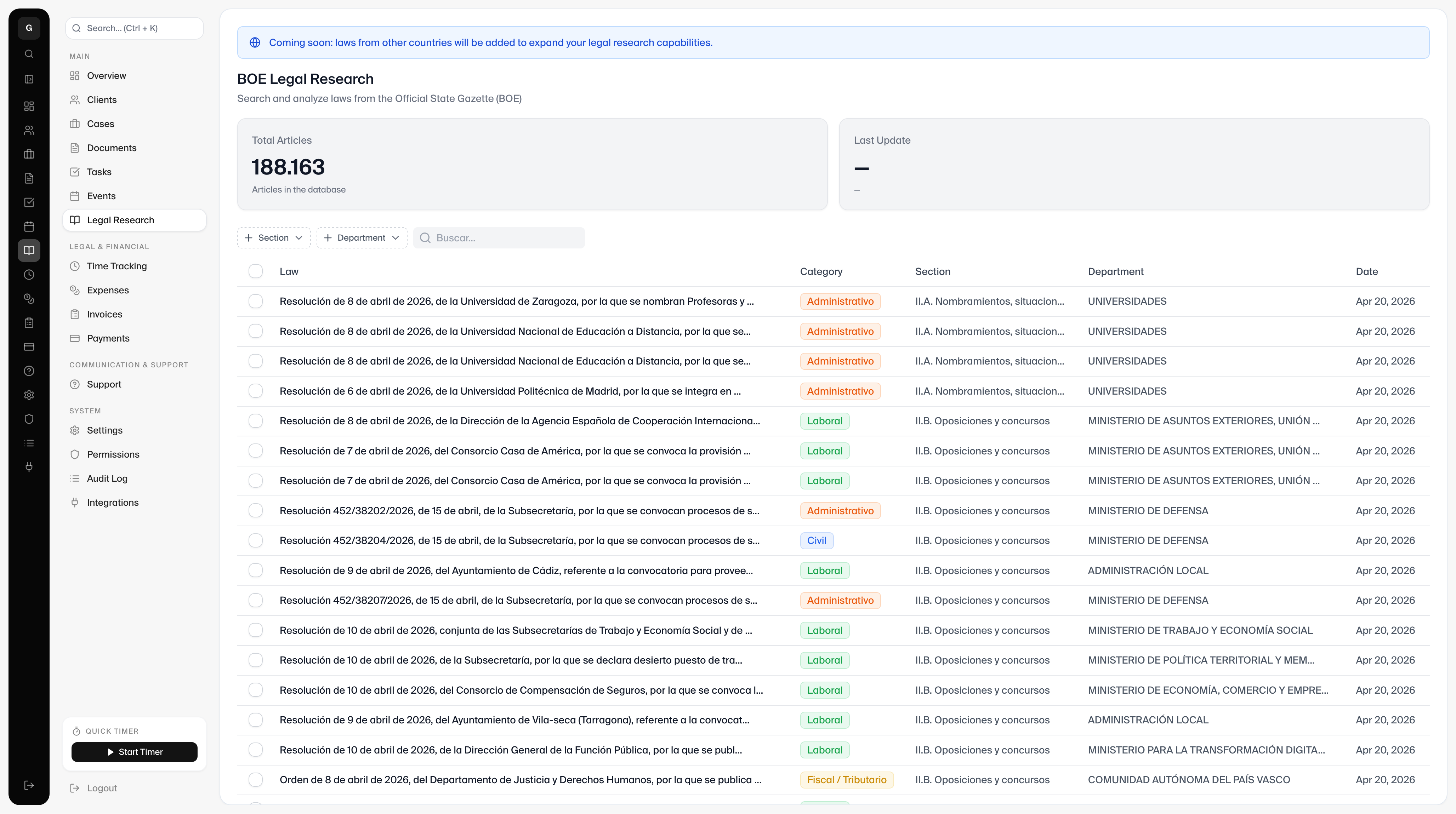This screenshot has height=814, width=1456.
Task: Select the Ayuntamiento de Cádiz row checkbox
Action: pos(256,571)
